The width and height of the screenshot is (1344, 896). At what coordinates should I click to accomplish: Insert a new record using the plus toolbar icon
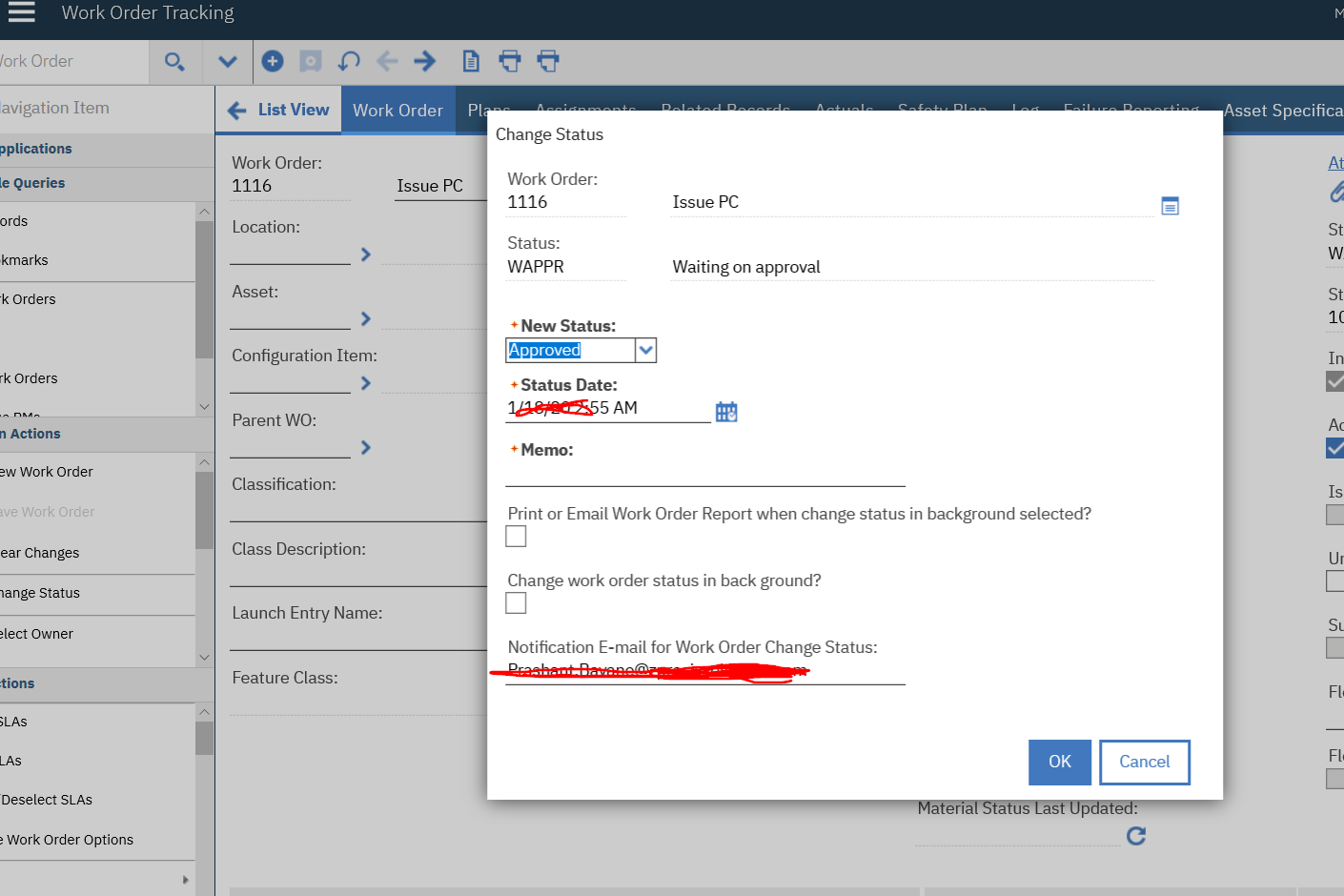pos(273,60)
